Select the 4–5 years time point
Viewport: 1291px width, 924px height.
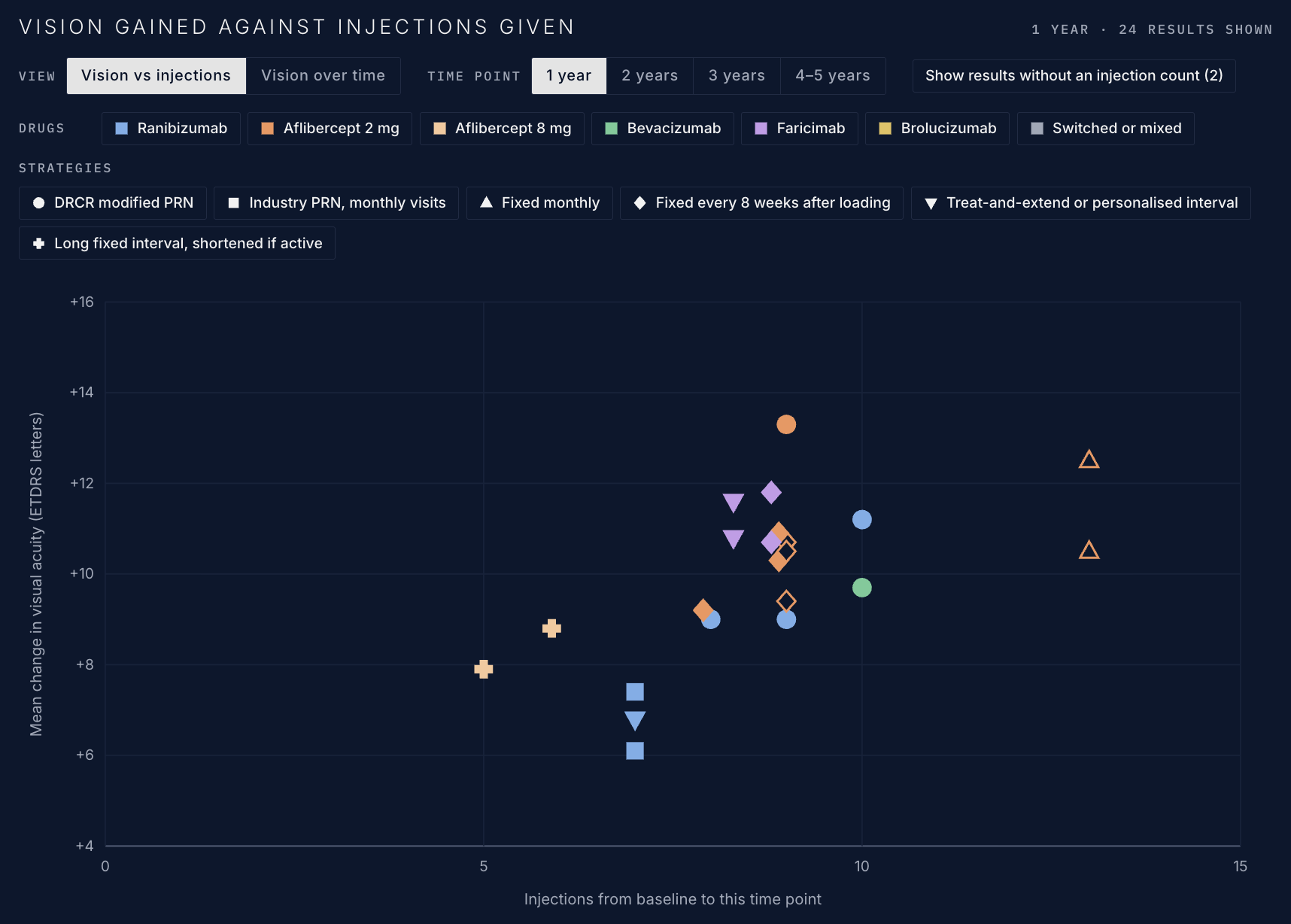833,76
